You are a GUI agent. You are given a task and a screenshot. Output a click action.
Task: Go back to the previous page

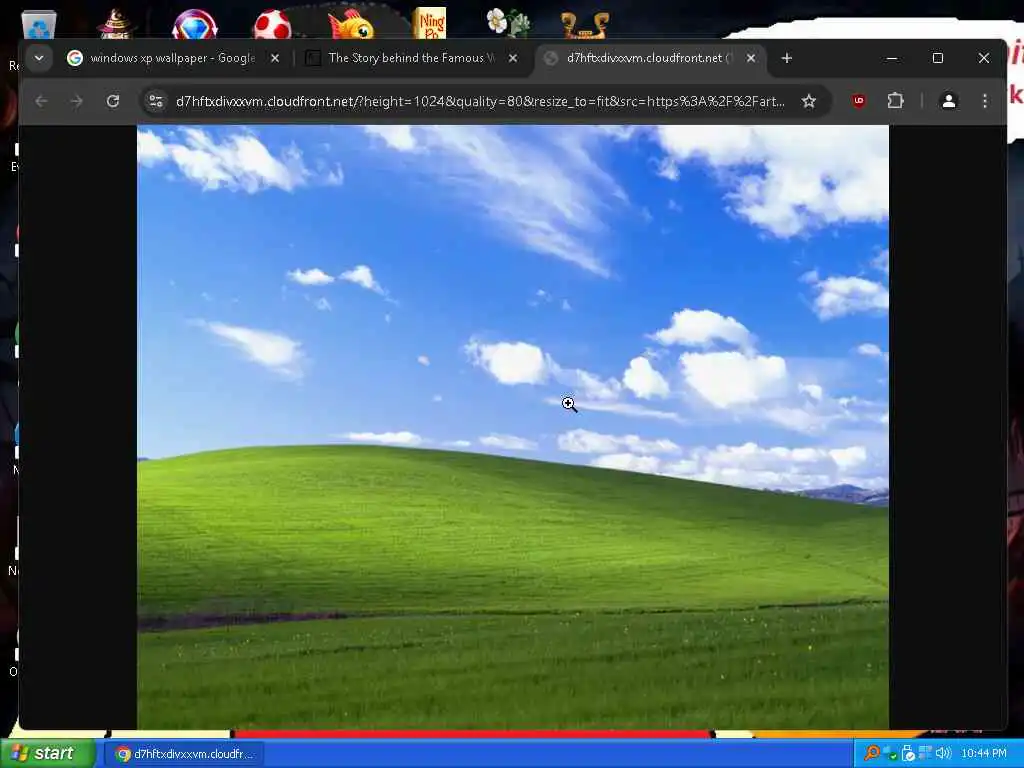[41, 101]
